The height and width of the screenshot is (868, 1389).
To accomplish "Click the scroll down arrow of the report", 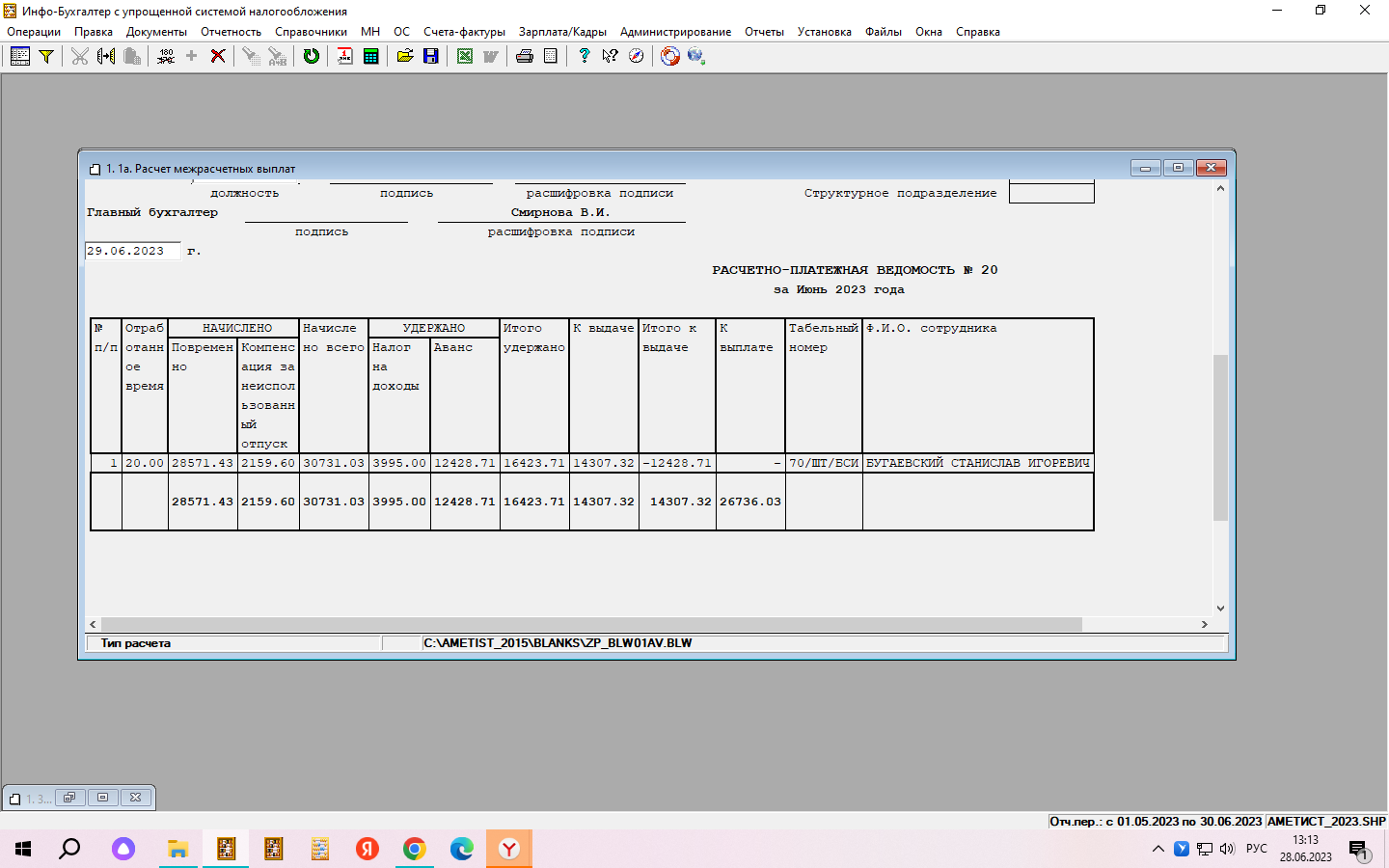I will [1220, 609].
